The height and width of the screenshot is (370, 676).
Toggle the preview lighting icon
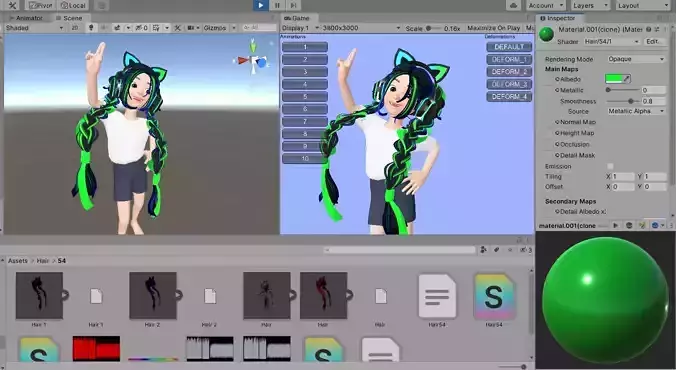642,226
